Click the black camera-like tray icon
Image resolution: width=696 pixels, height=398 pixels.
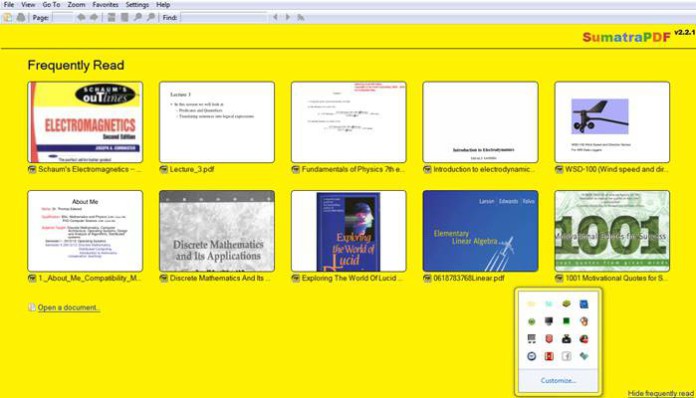566,339
